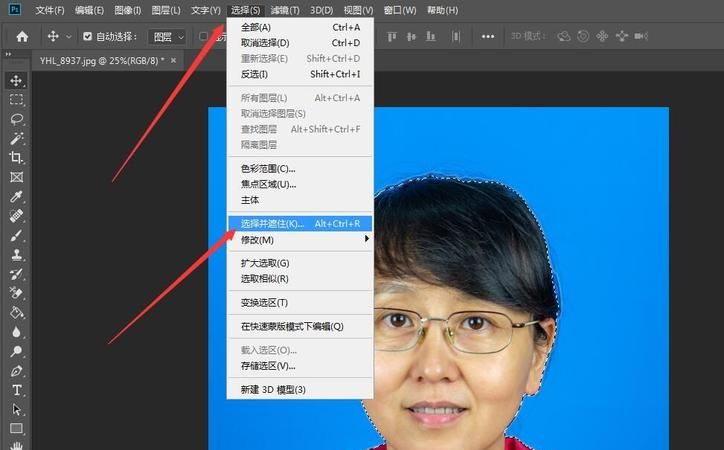Open the 编辑(E) menu

89,10
